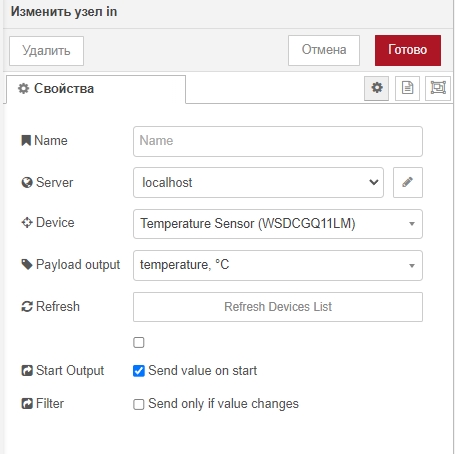Open the Server localhost dropdown
This screenshot has width=455, height=454.
[258, 182]
